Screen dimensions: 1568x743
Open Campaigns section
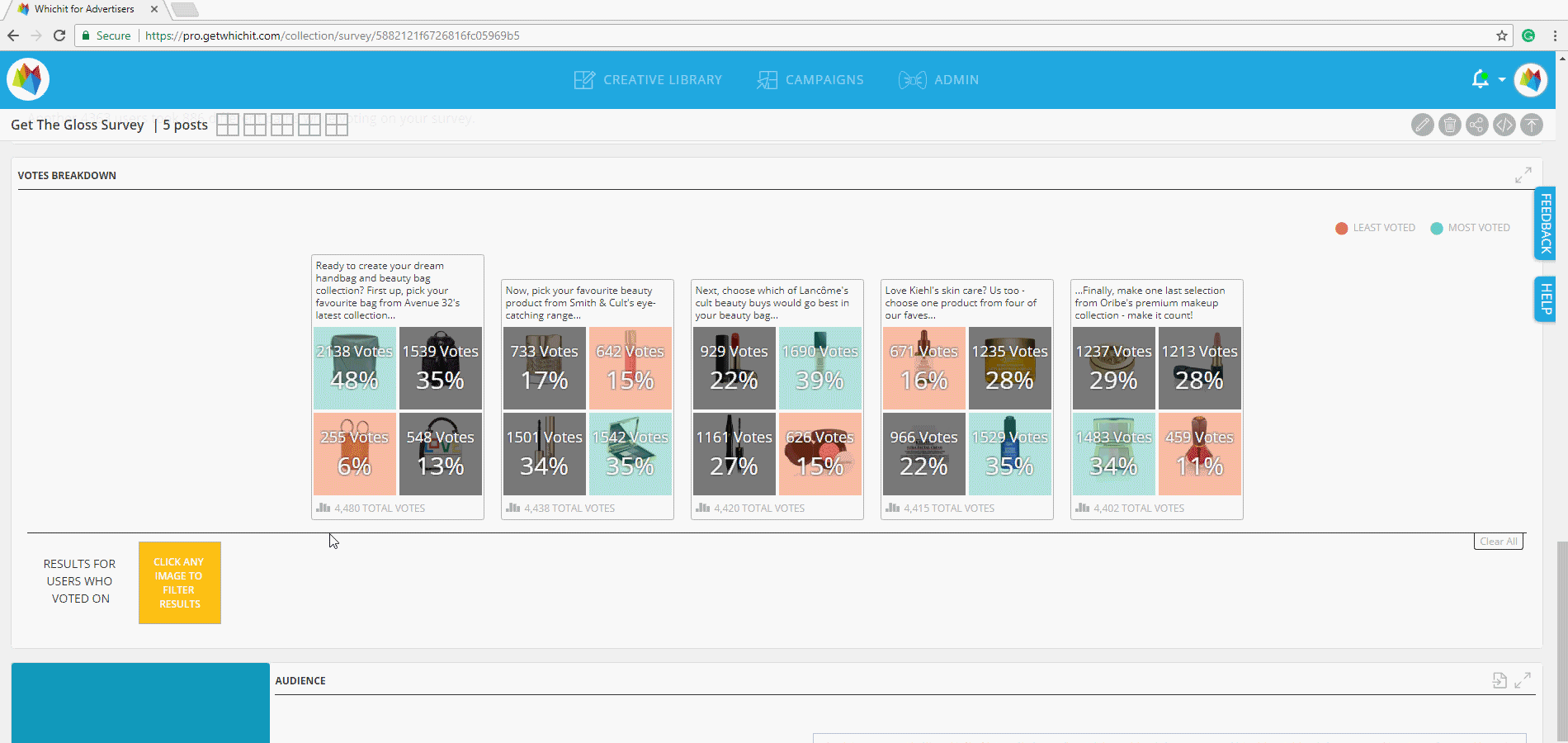[x=810, y=80]
